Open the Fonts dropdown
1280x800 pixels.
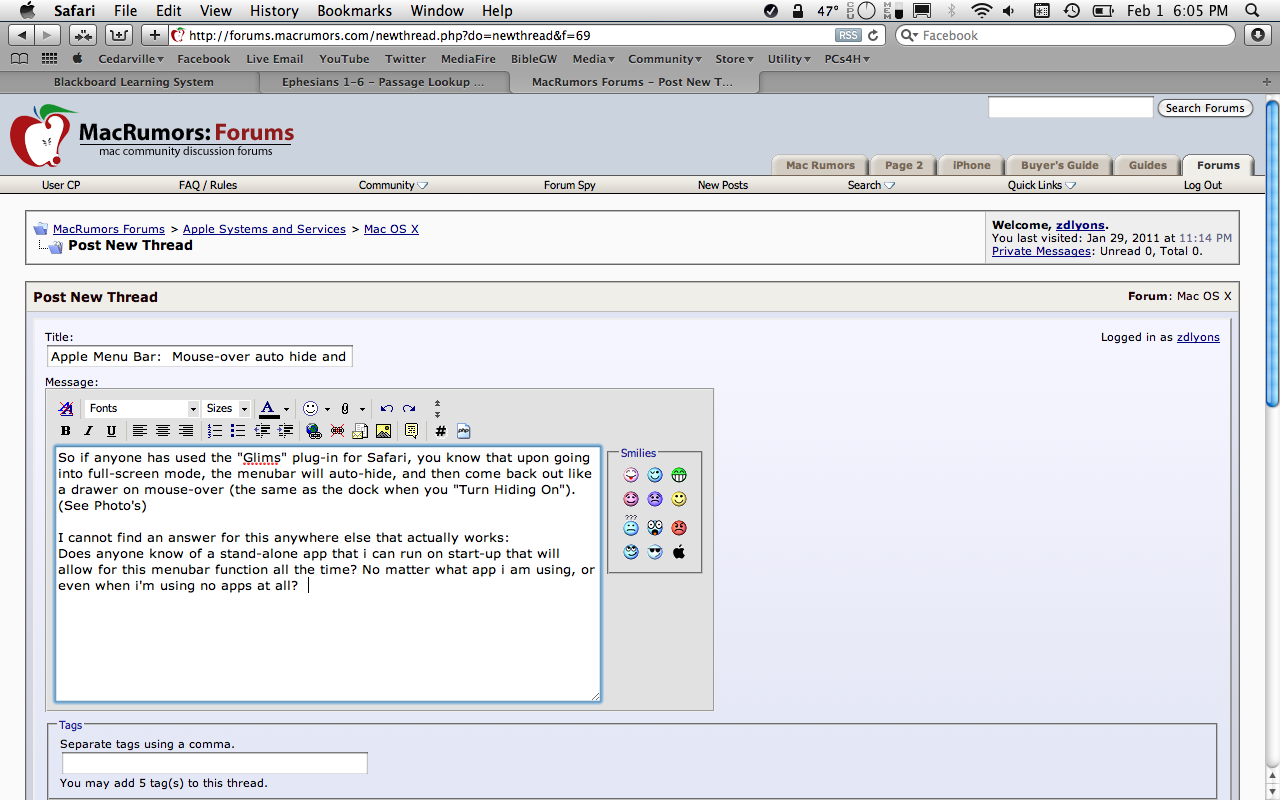tap(143, 408)
